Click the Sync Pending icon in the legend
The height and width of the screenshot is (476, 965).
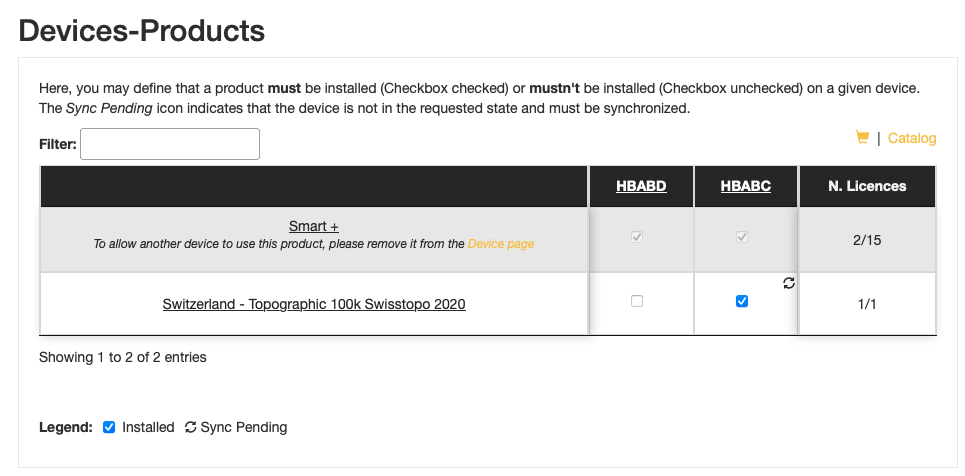(x=191, y=427)
